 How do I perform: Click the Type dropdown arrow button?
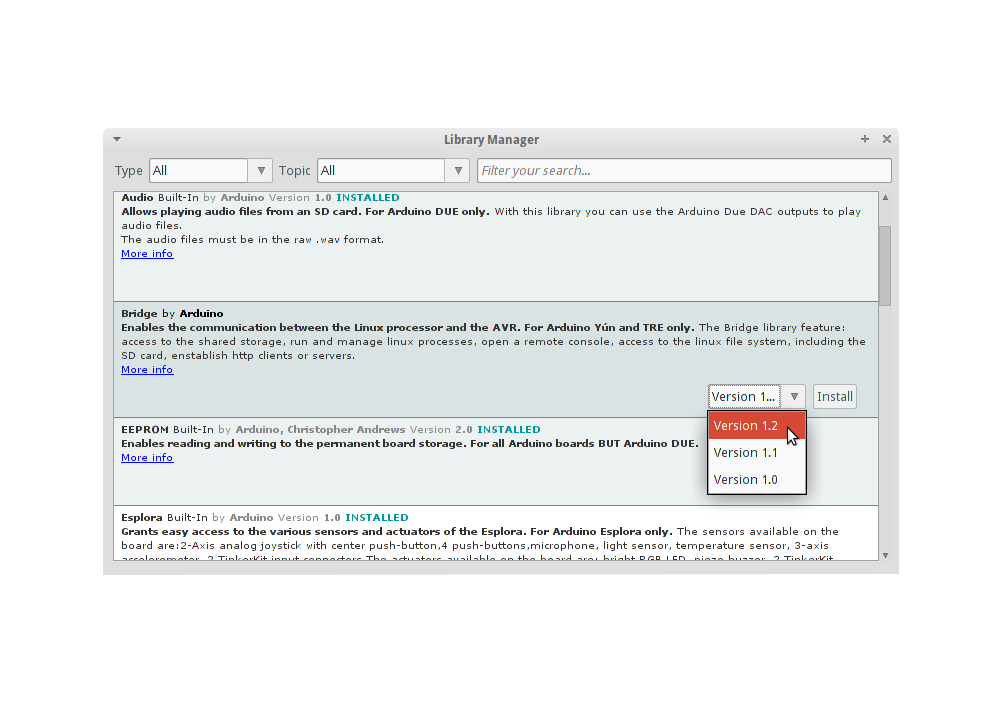[x=260, y=170]
